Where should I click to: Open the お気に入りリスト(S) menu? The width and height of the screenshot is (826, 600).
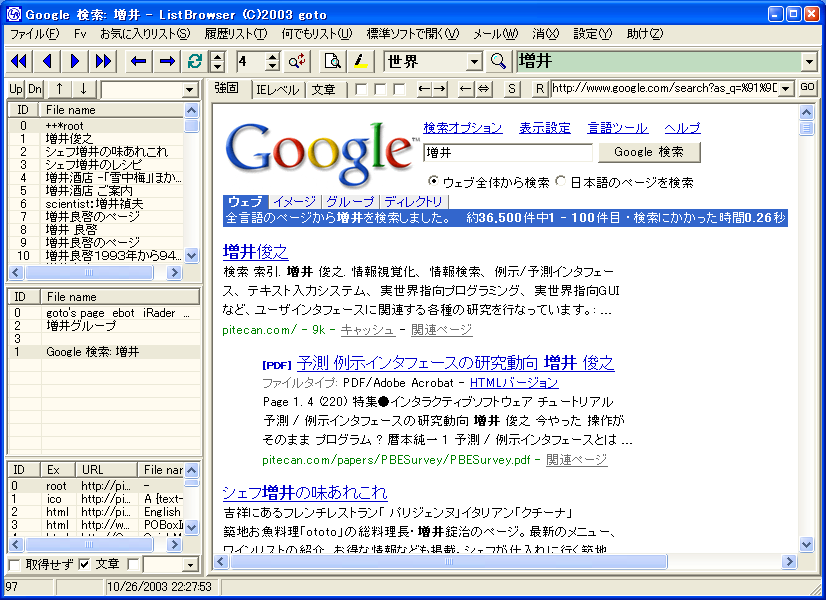(x=145, y=34)
